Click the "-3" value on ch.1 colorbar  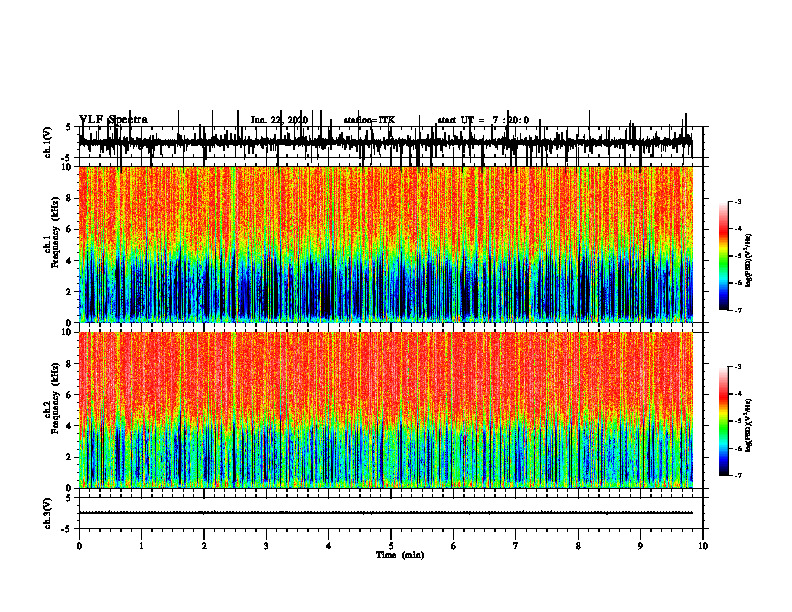[737, 201]
